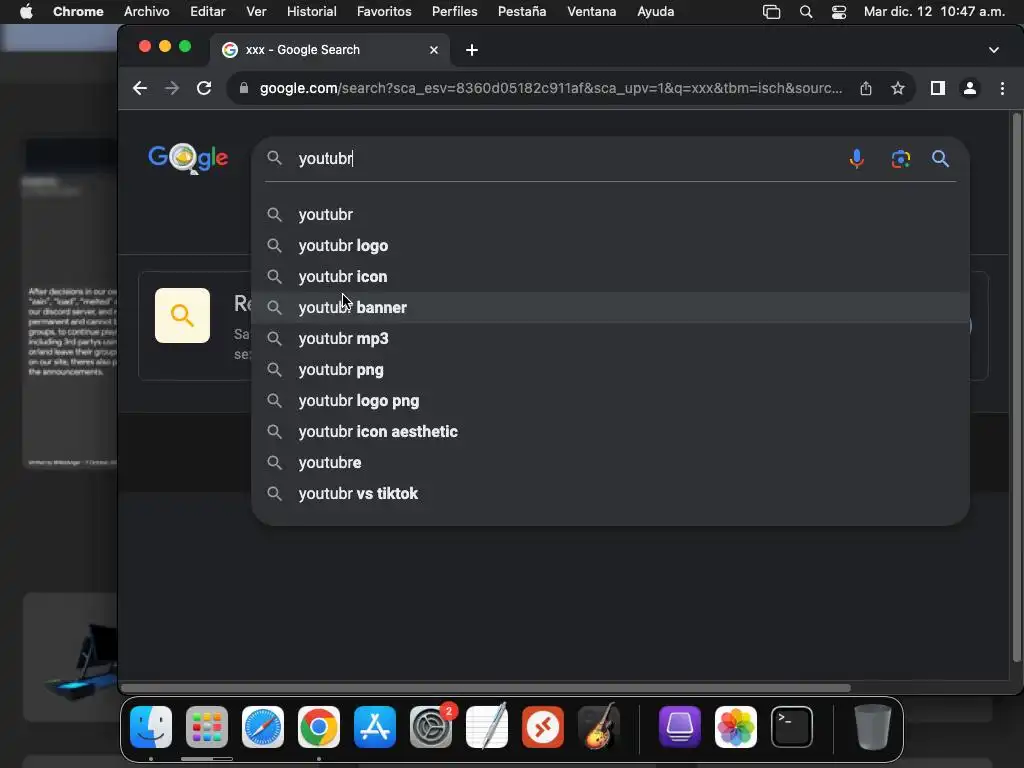Click the blue search magnifier button
This screenshot has height=768, width=1024.
[940, 159]
